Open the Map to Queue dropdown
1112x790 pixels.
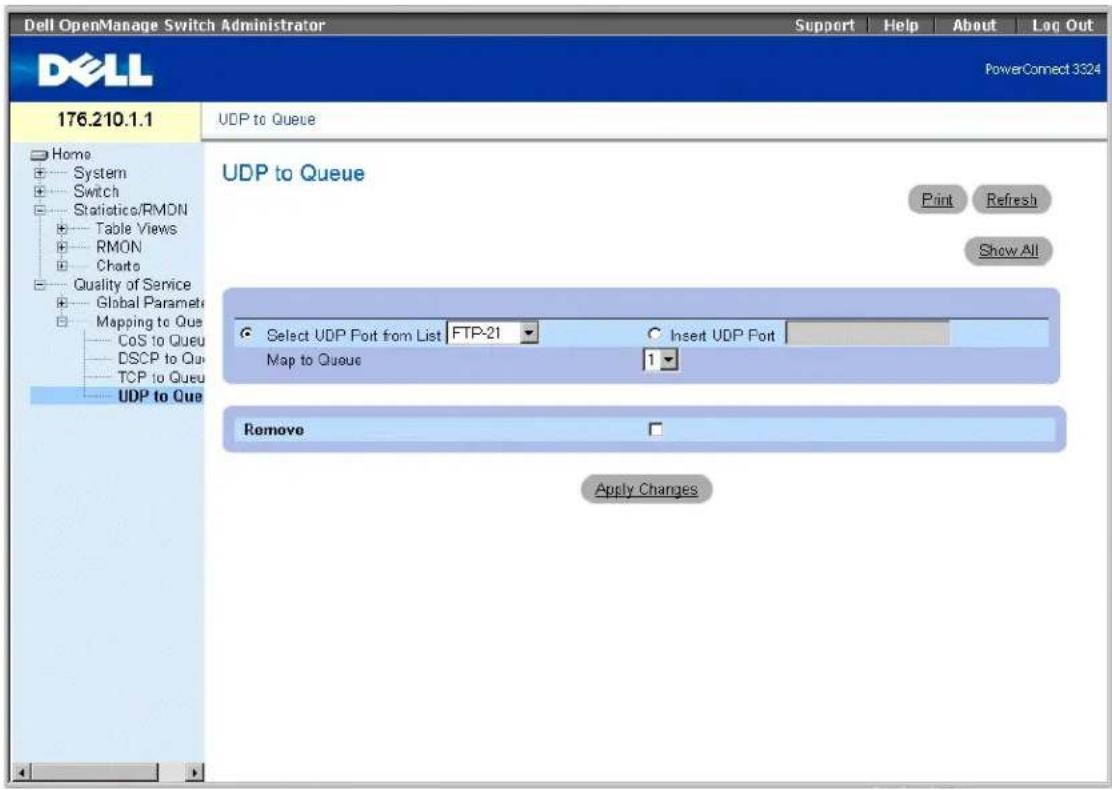coord(660,360)
